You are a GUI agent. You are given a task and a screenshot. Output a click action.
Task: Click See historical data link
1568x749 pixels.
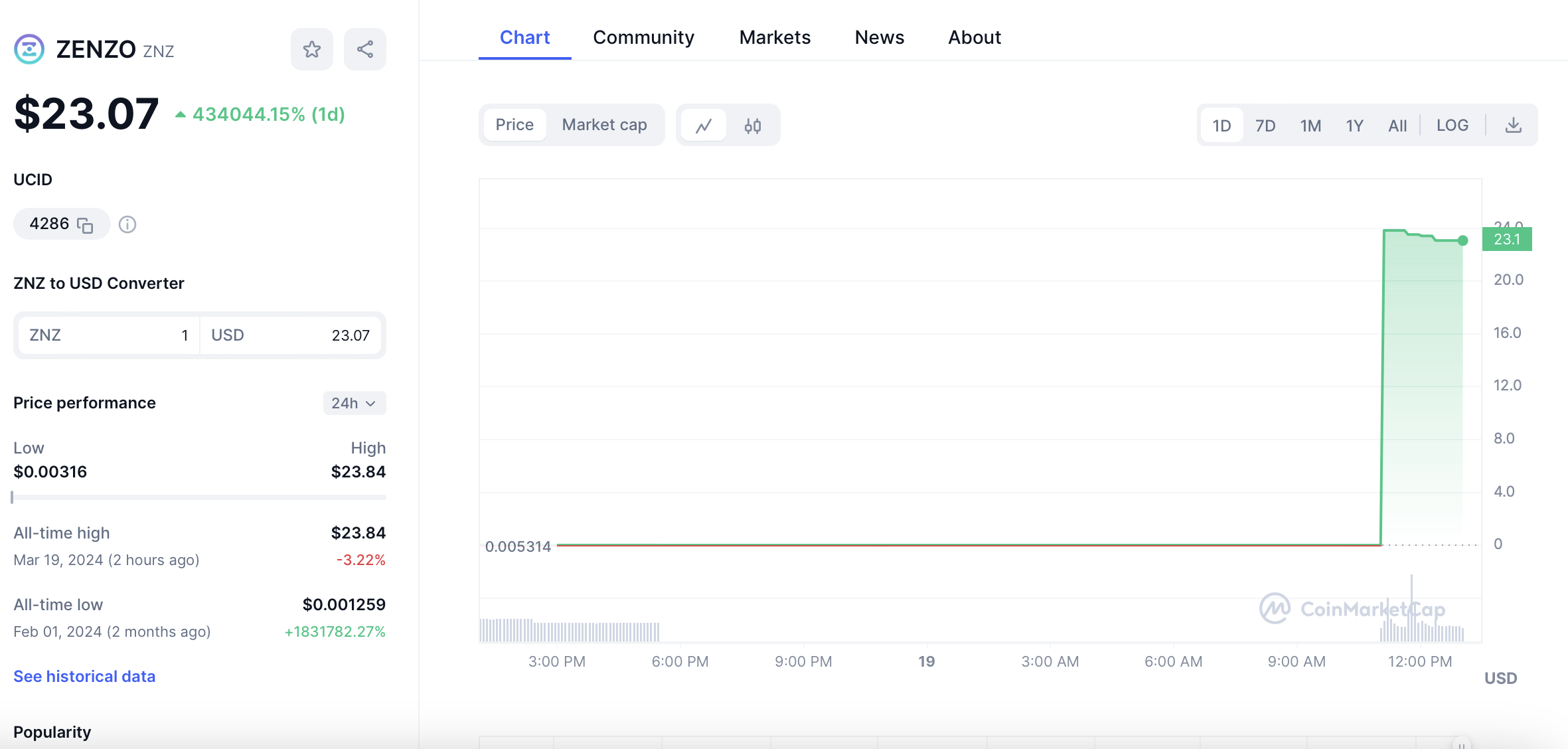84,676
